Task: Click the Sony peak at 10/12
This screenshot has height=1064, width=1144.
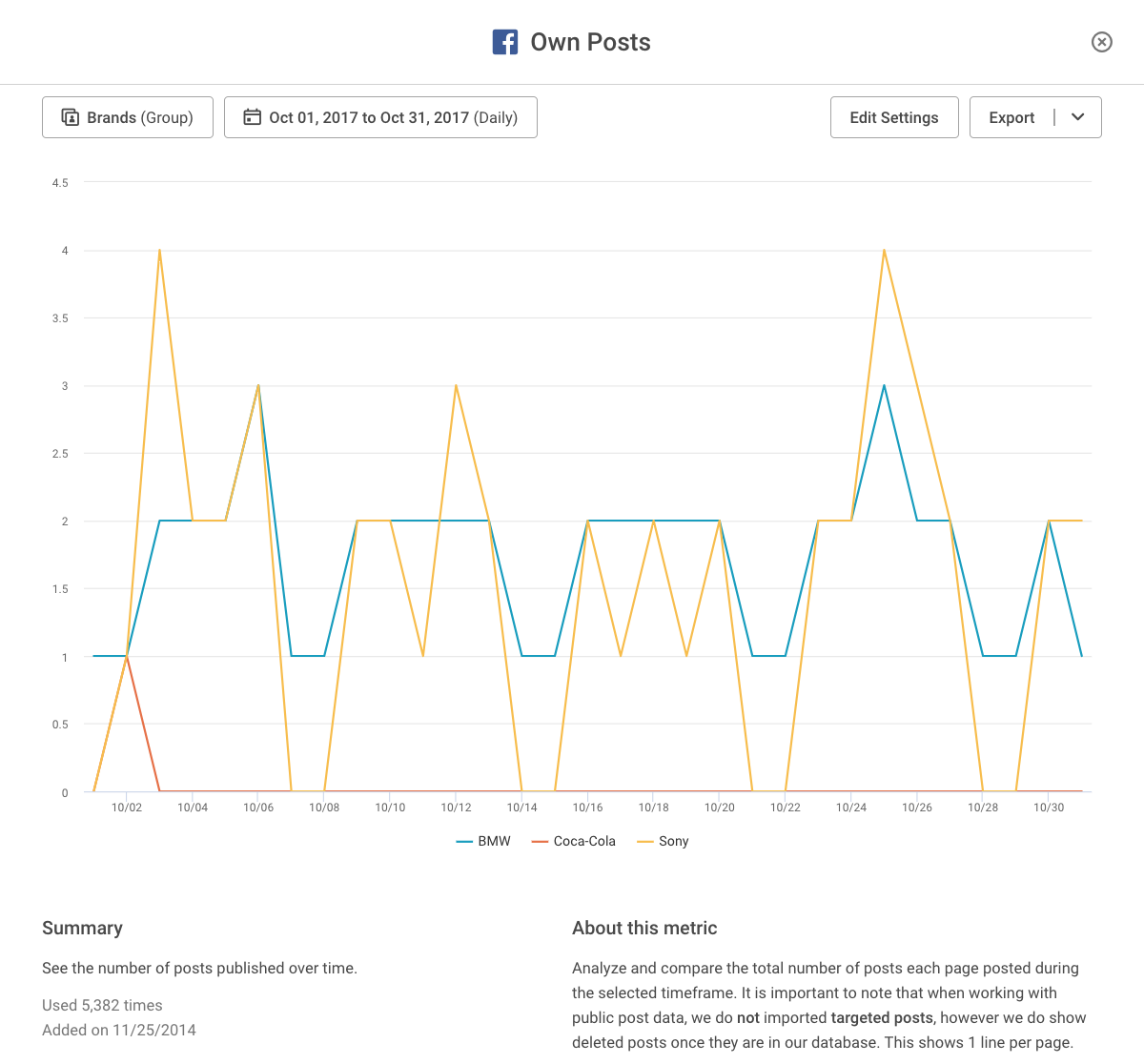Action: click(457, 386)
